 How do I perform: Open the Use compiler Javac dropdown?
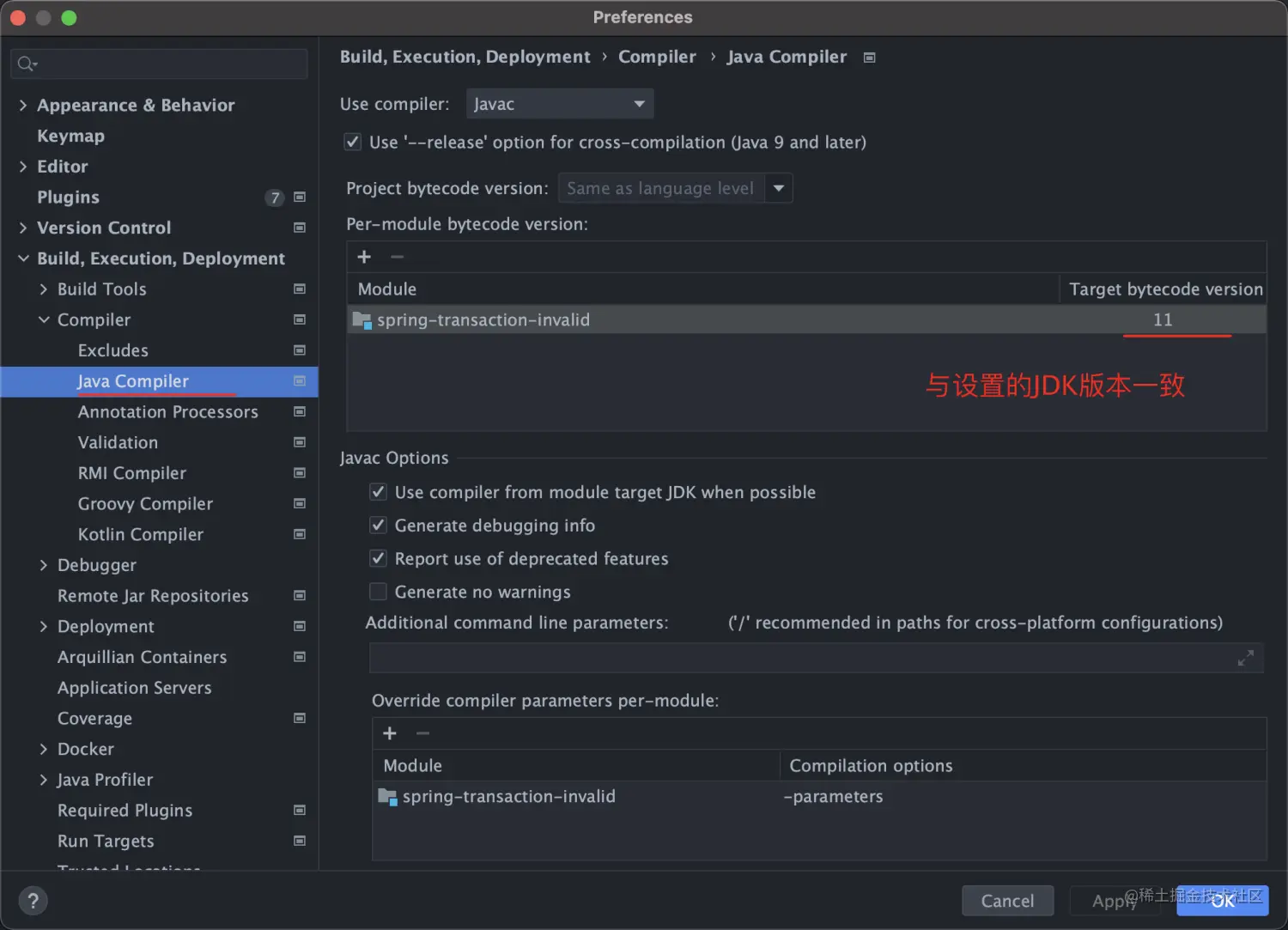560,104
